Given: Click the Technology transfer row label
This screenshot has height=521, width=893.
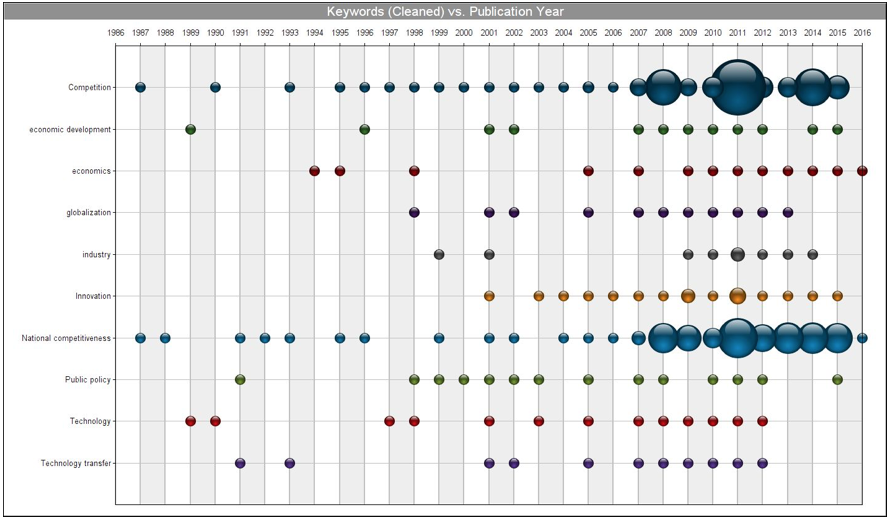Looking at the screenshot, I should click(x=76, y=463).
